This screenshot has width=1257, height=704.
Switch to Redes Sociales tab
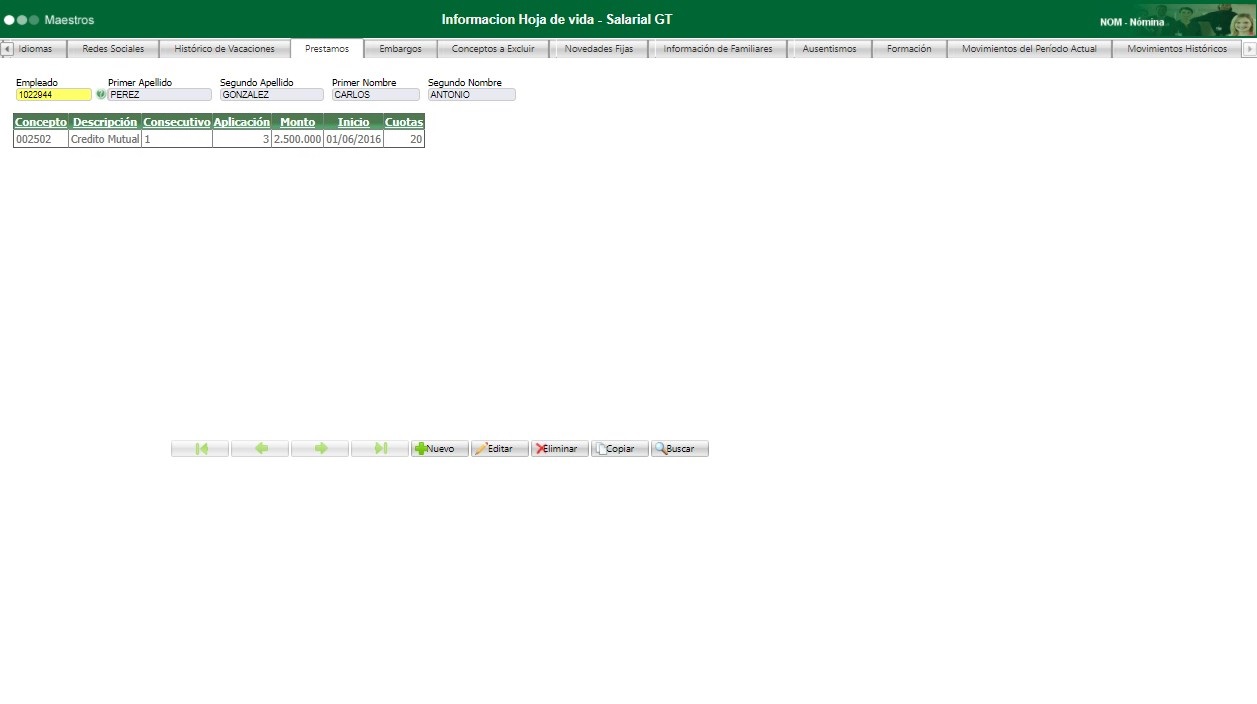(x=113, y=48)
